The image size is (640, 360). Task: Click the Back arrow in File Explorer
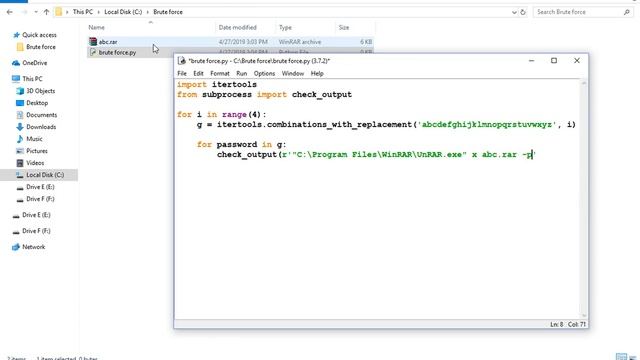10,12
